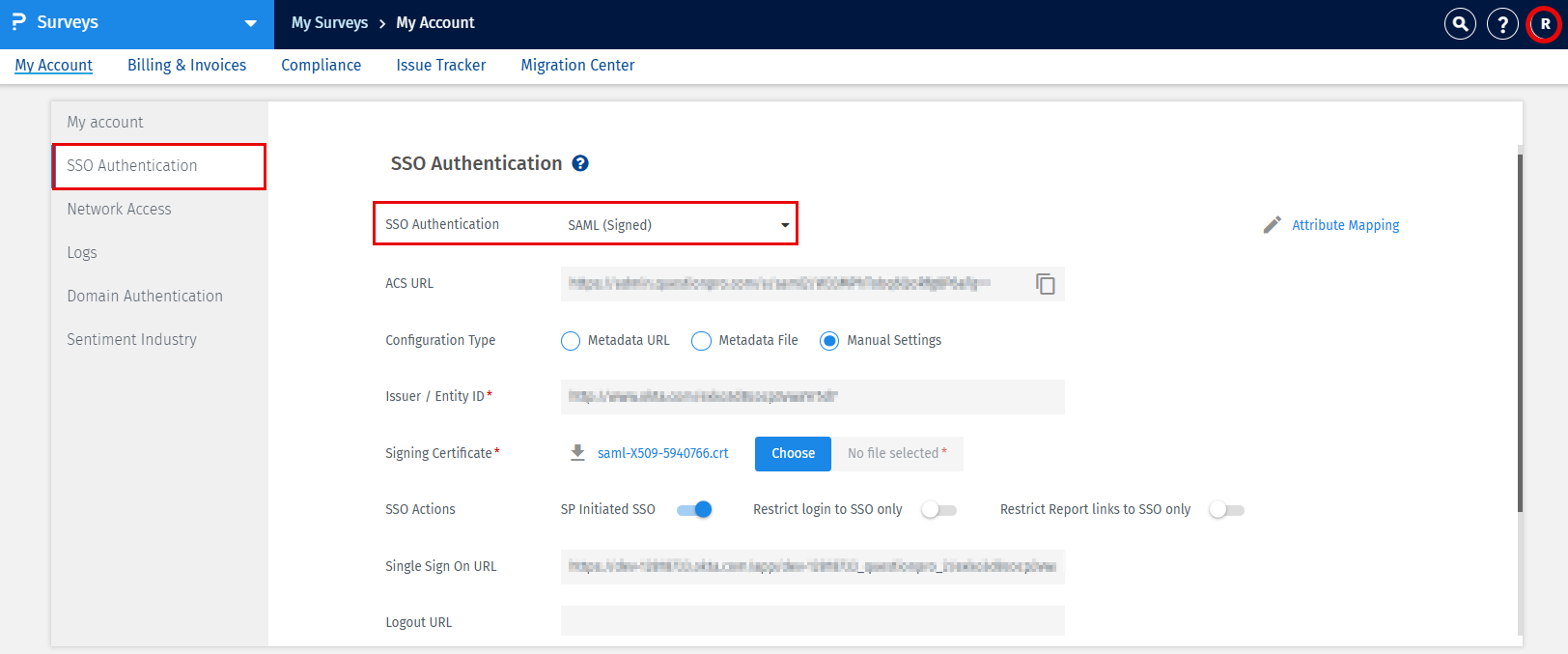
Task: Disable the SP Initiated SSO toggle
Action: [x=694, y=510]
